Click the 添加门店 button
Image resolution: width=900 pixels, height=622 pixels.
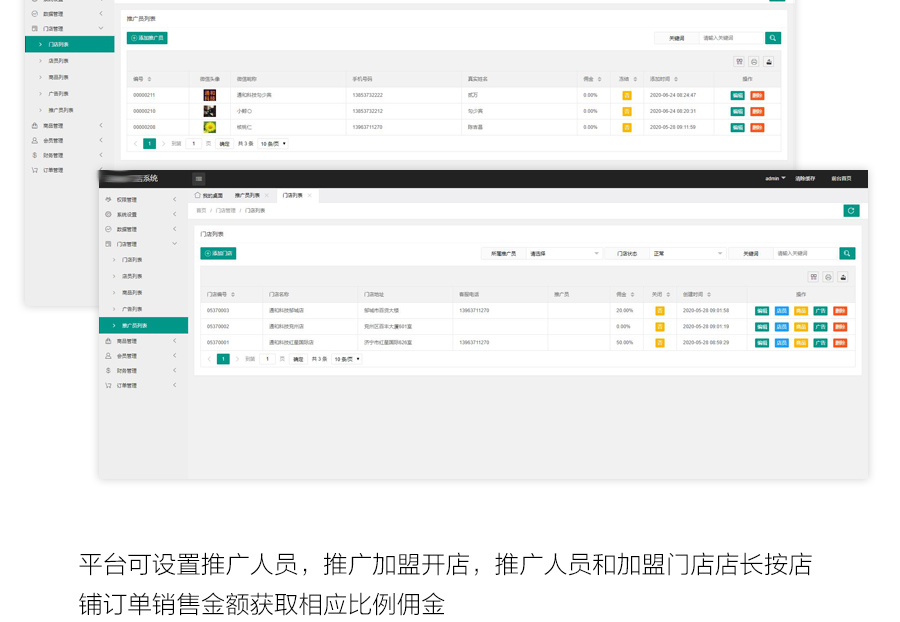pyautogui.click(x=218, y=254)
